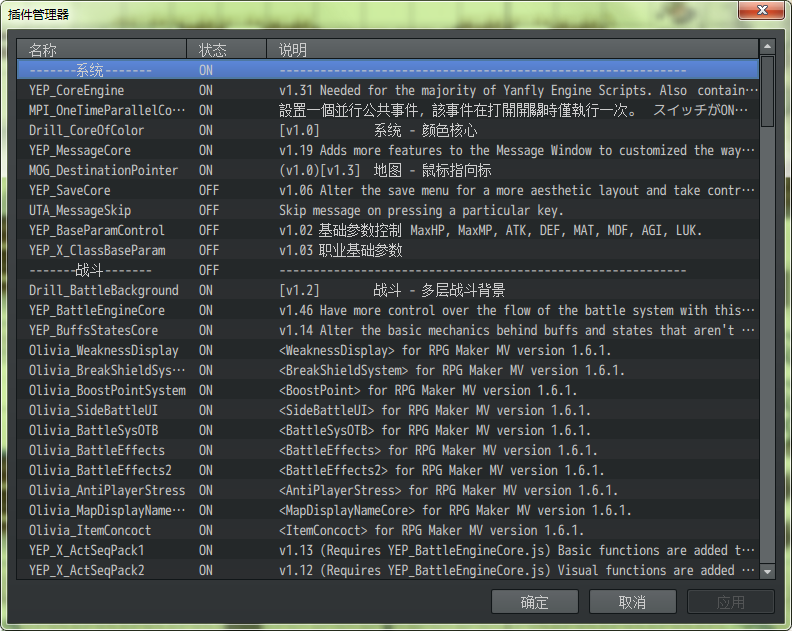Click the scrollbar up arrow
This screenshot has width=792, height=631.
767,47
